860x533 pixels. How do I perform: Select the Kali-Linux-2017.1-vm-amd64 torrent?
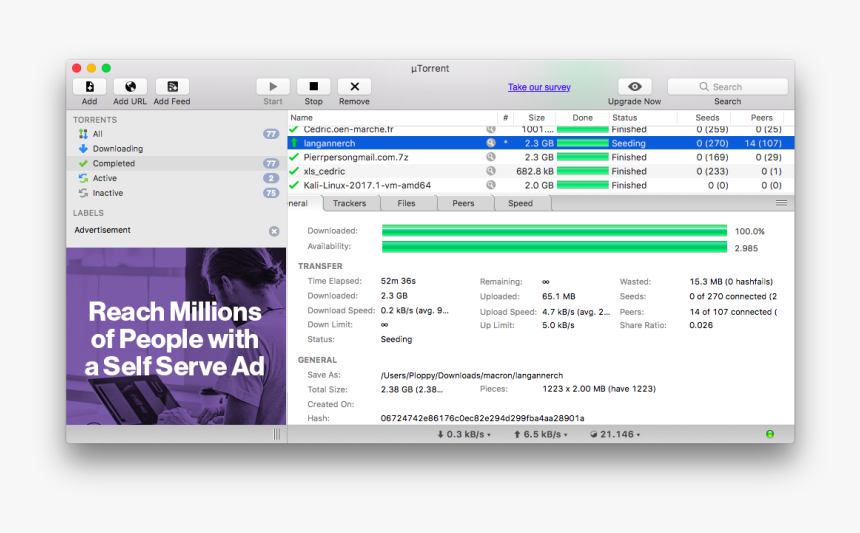[541, 185]
